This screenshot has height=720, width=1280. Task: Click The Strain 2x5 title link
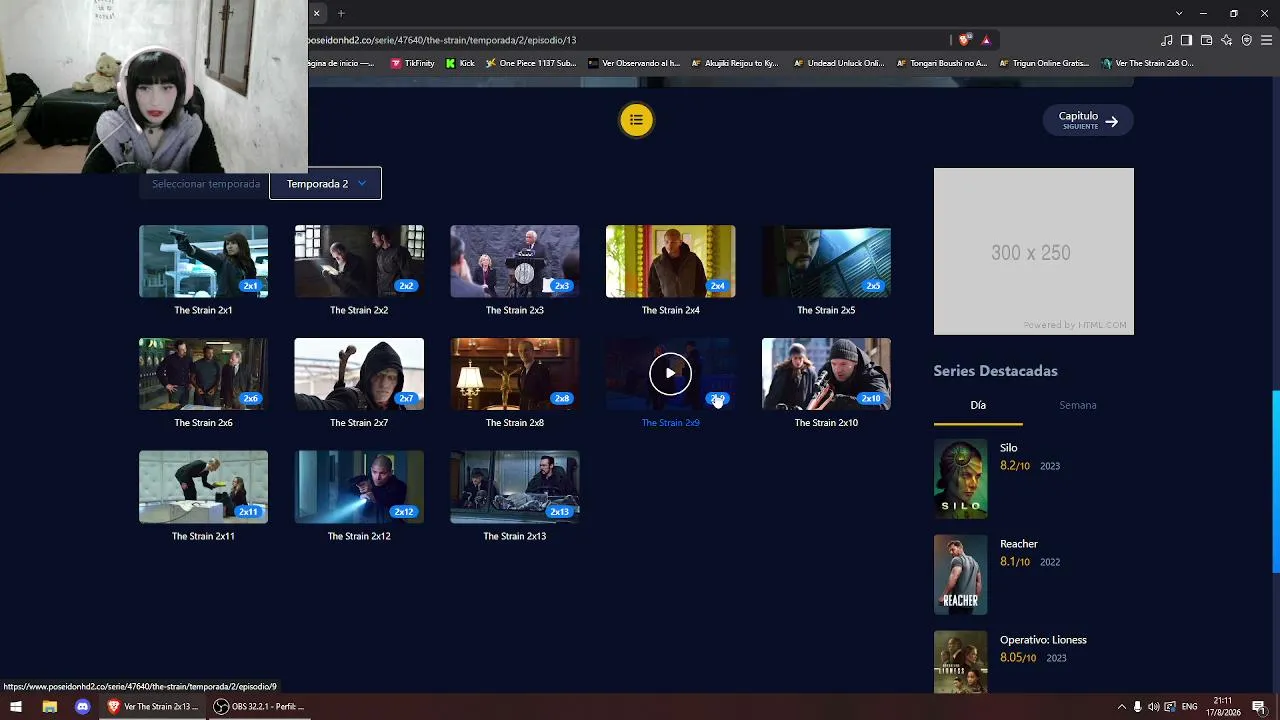[x=826, y=310]
